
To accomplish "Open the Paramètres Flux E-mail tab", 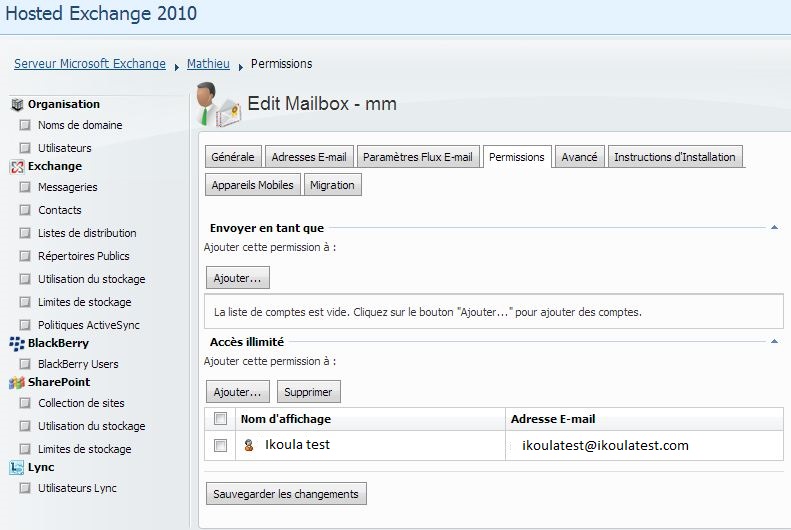I will (x=418, y=157).
